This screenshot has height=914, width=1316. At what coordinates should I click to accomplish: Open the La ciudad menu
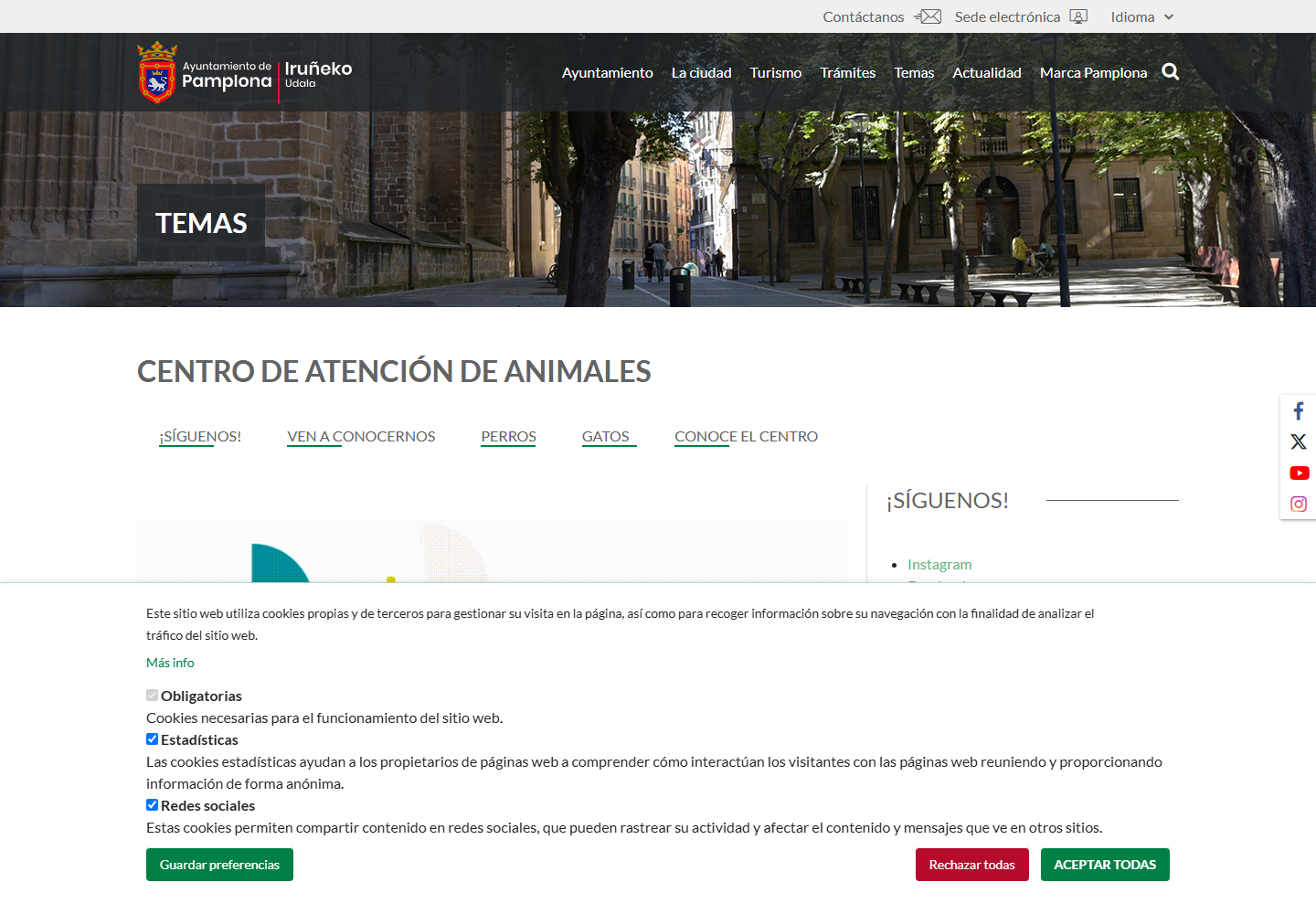[x=702, y=72]
